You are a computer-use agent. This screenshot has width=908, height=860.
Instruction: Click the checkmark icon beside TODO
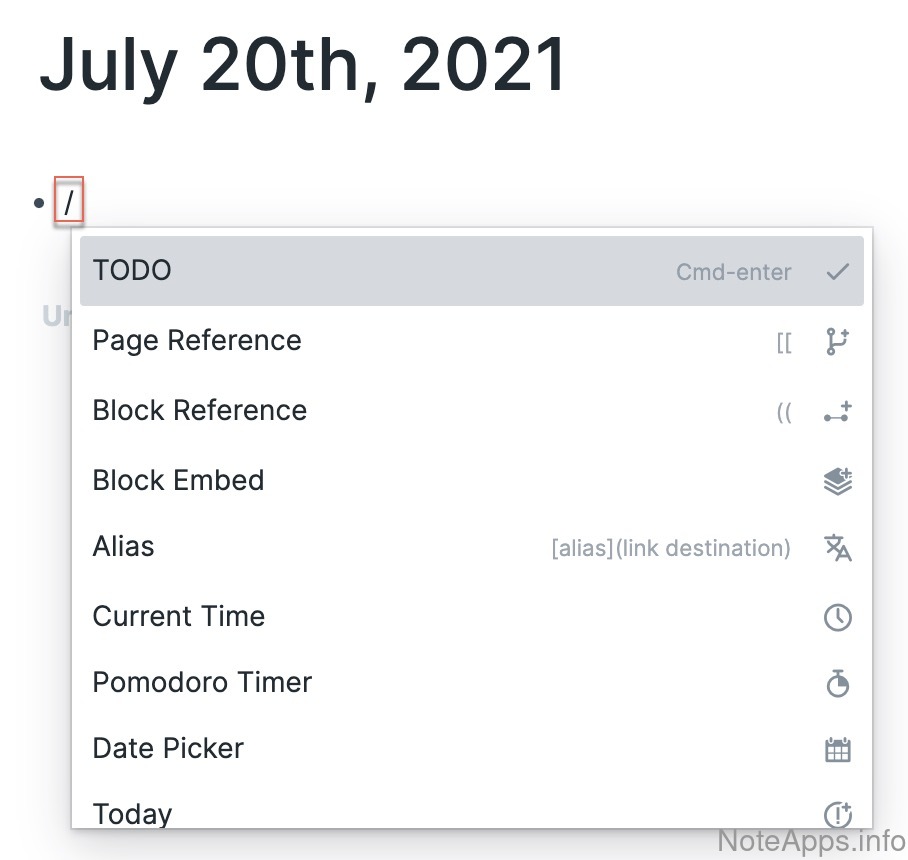[x=837, y=271]
